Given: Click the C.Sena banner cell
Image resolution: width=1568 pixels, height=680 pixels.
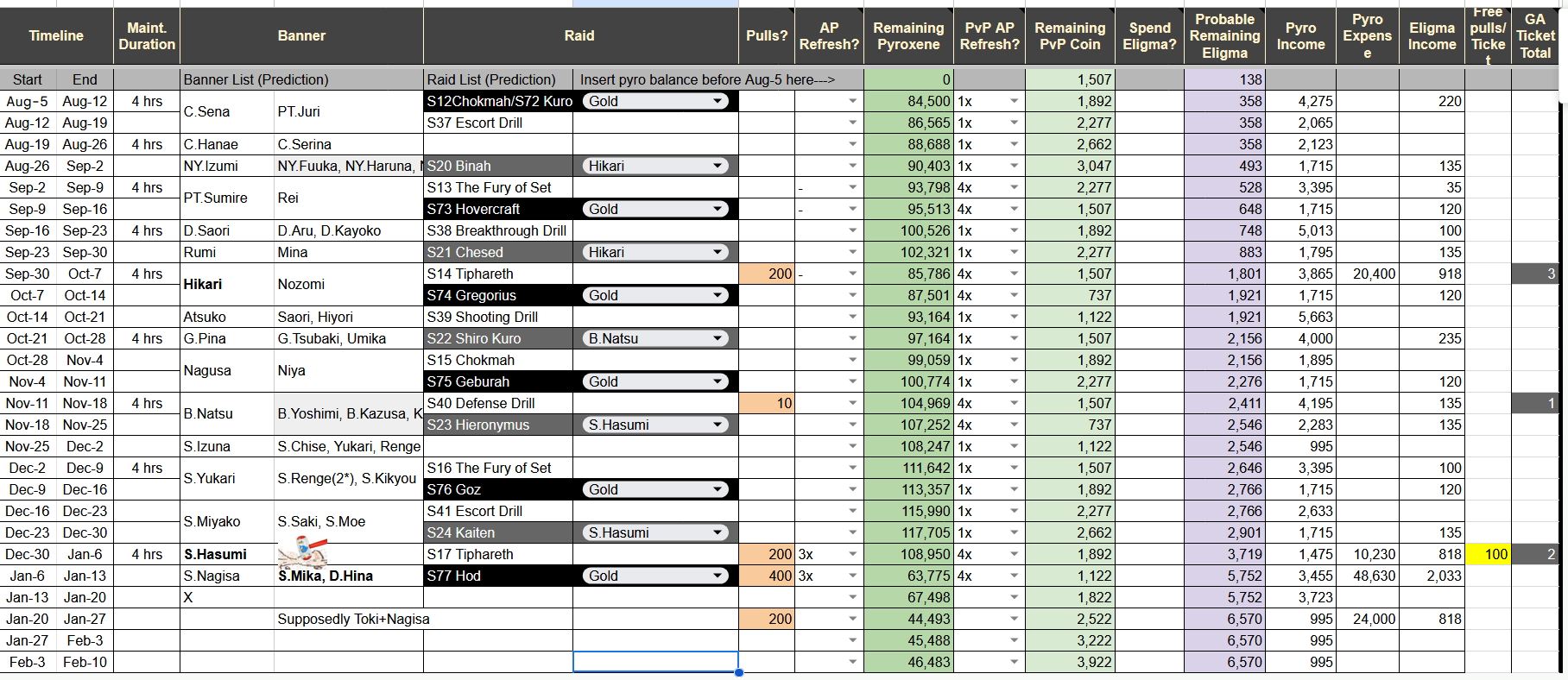Looking at the screenshot, I should (x=227, y=111).
